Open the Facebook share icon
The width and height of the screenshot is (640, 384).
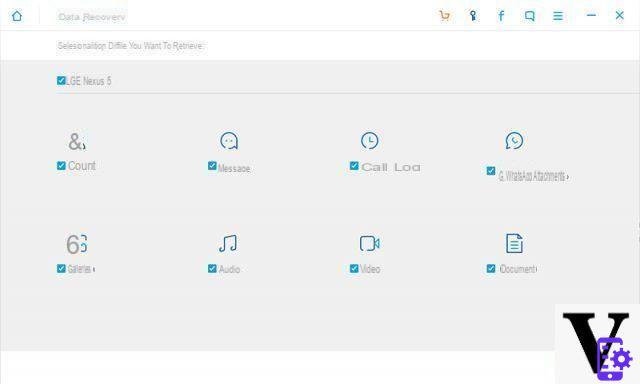(501, 16)
